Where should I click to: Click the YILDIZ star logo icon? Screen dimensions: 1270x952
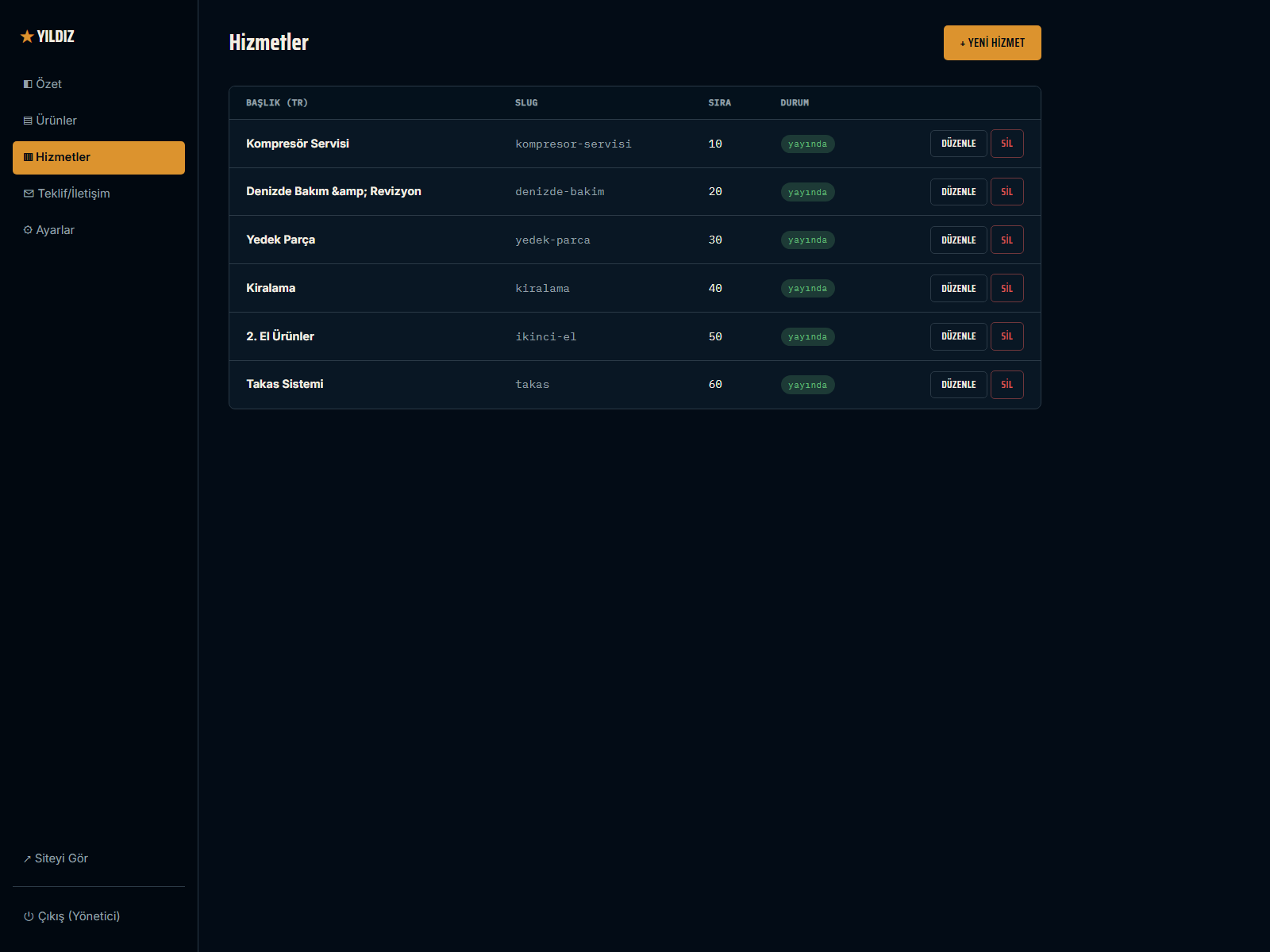[27, 36]
